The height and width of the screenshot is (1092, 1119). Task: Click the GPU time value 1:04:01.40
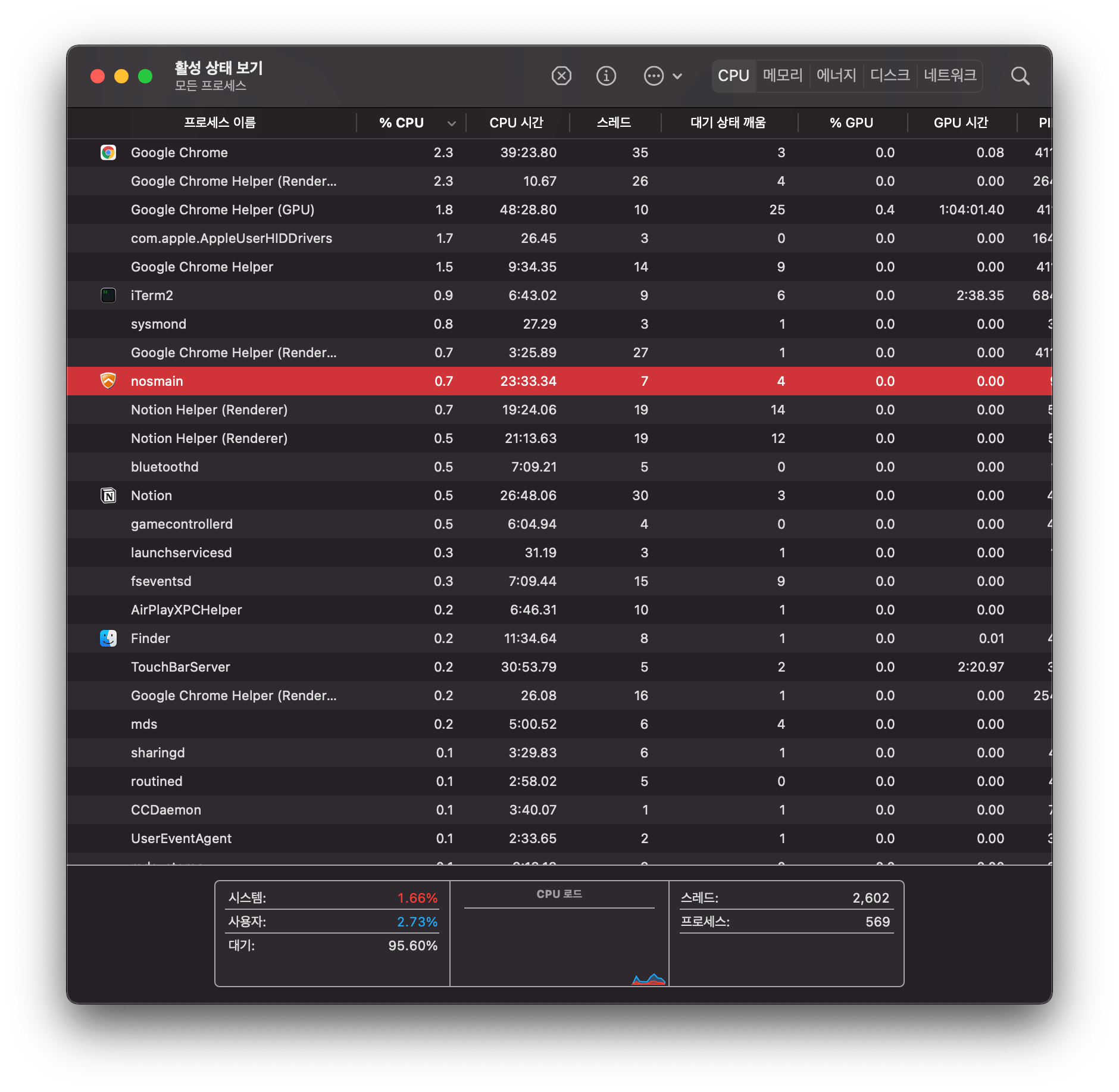[x=971, y=210]
